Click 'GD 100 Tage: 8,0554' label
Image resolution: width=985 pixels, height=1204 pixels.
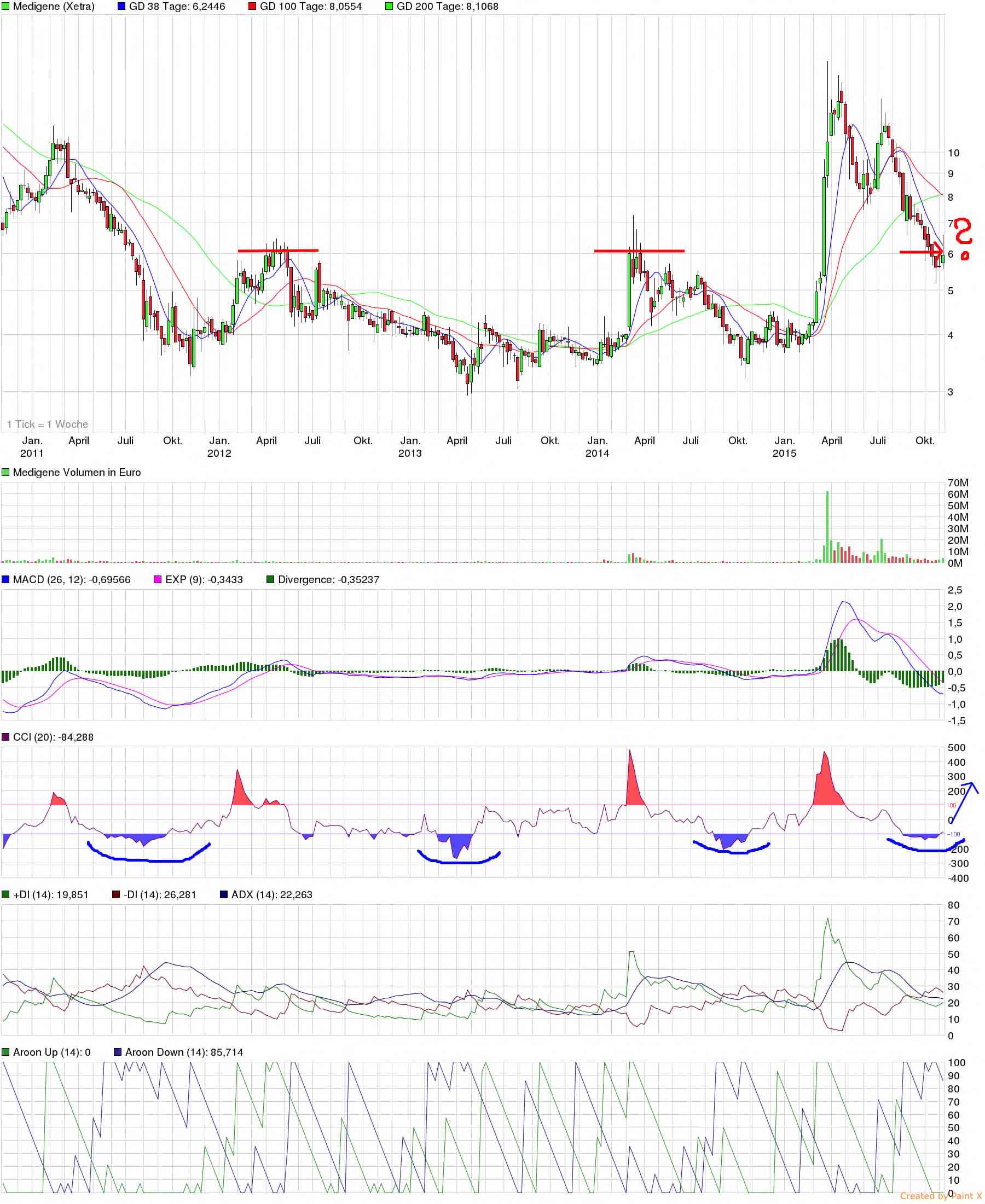pyautogui.click(x=311, y=7)
